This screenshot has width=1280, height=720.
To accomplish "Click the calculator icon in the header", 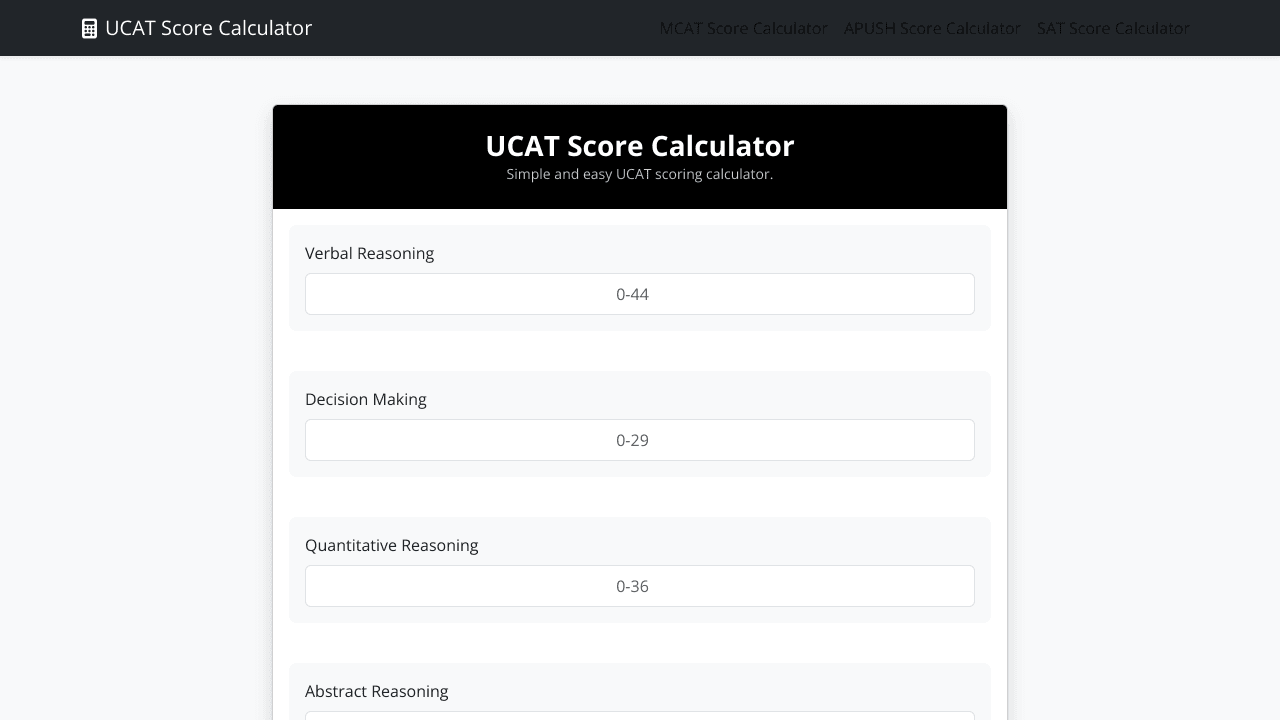I will point(88,28).
